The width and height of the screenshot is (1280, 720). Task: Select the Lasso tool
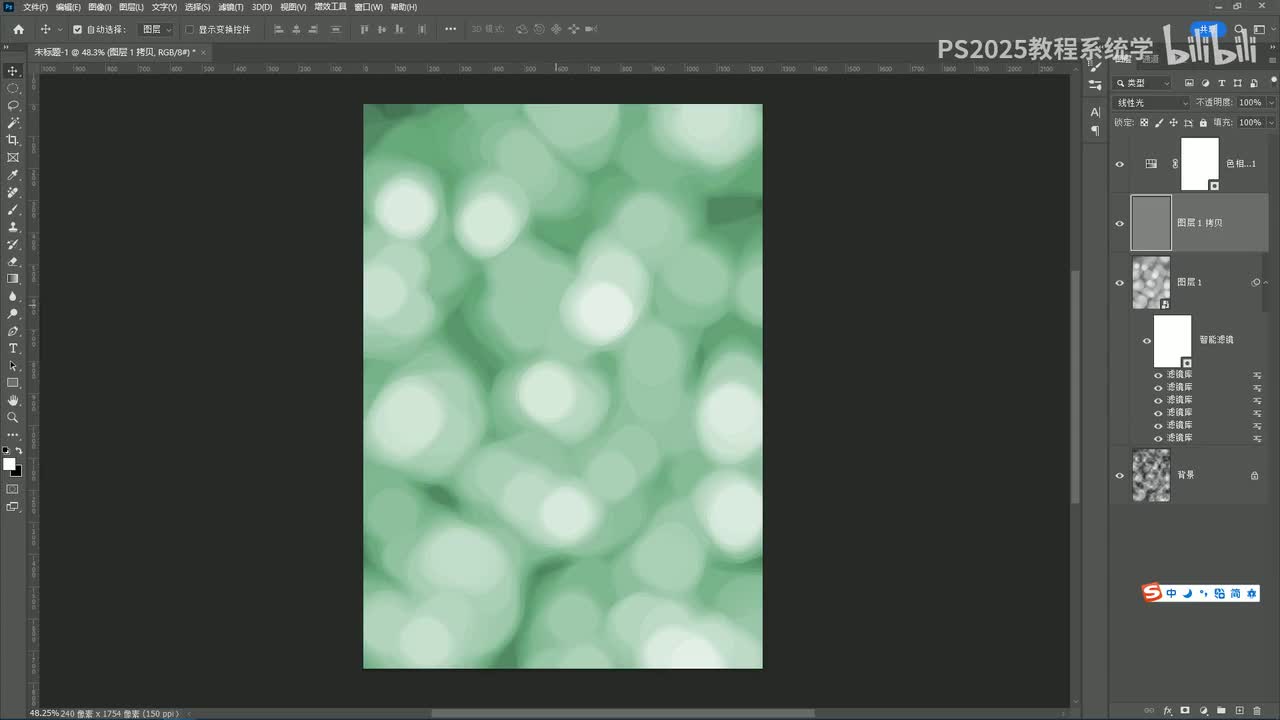pos(13,105)
